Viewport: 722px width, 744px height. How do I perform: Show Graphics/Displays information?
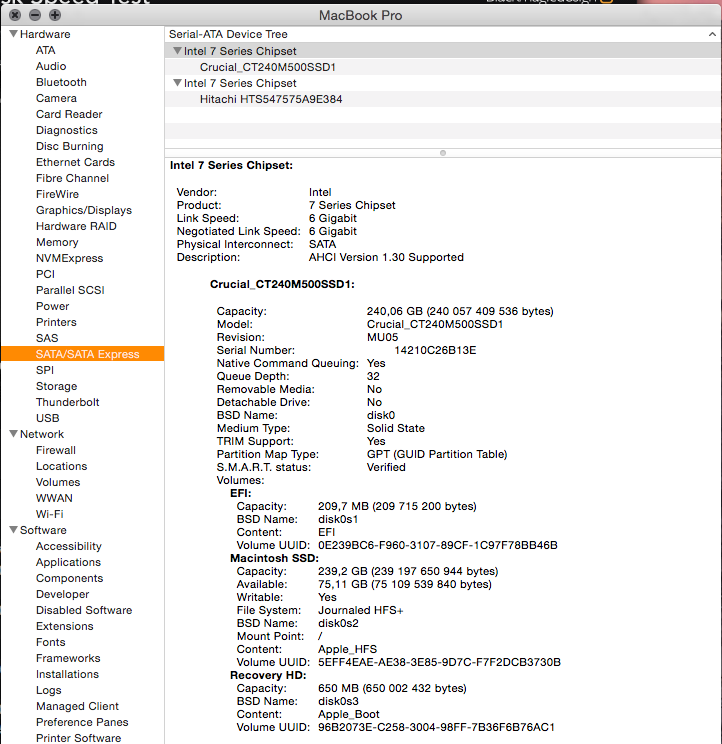tap(84, 210)
